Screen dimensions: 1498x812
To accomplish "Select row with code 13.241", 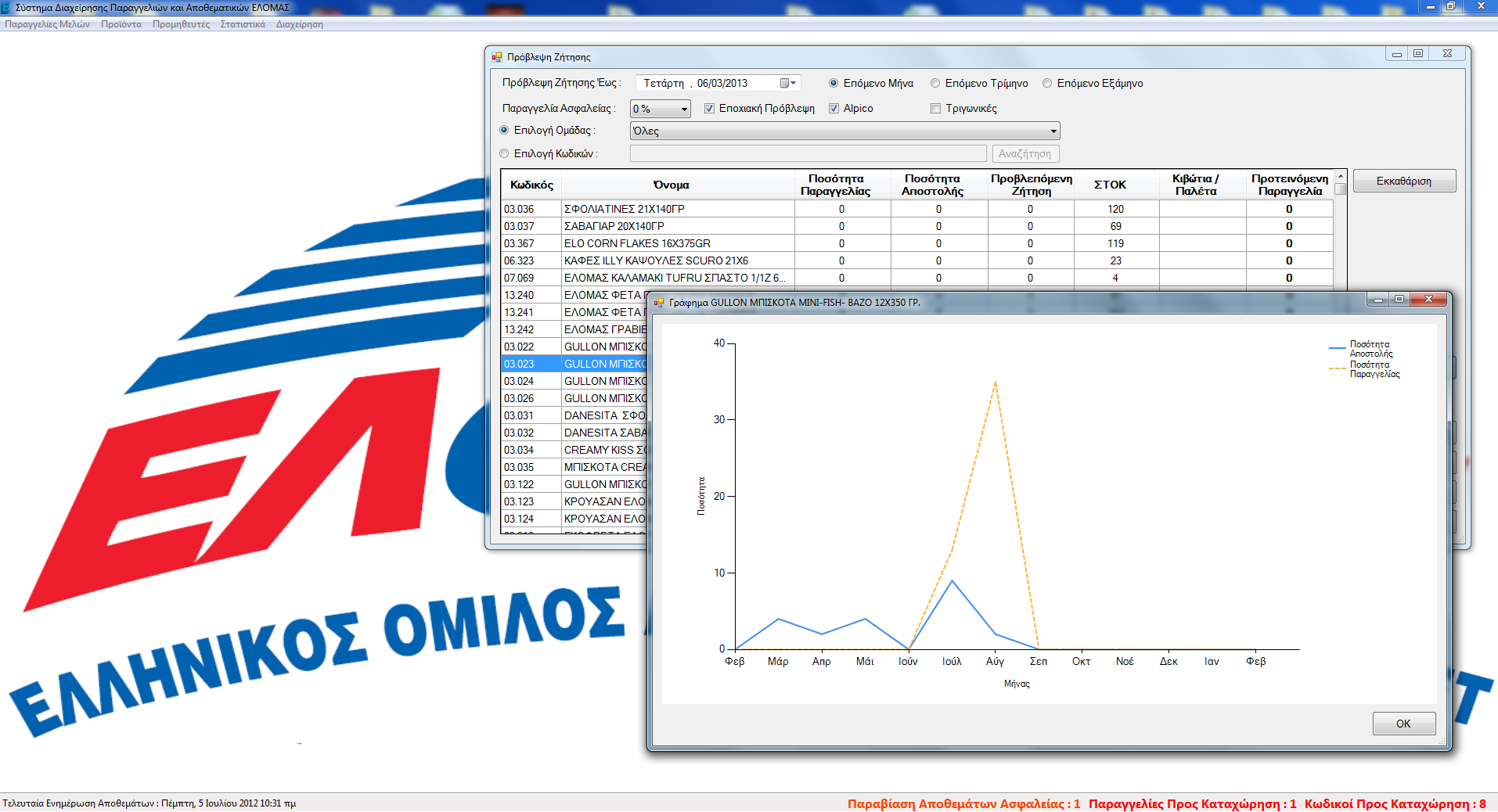I will tap(574, 312).
